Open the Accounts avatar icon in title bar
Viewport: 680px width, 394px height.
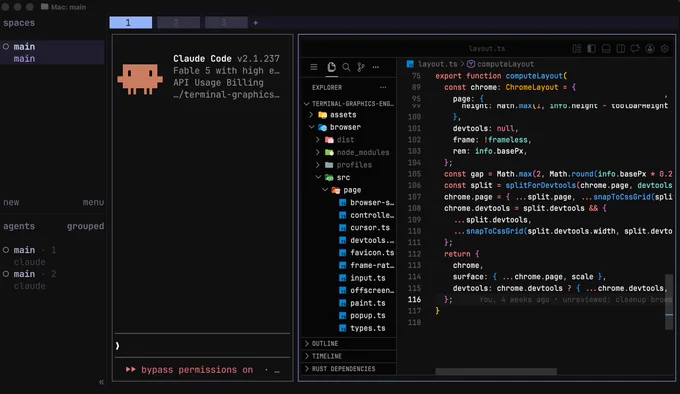[x=650, y=49]
